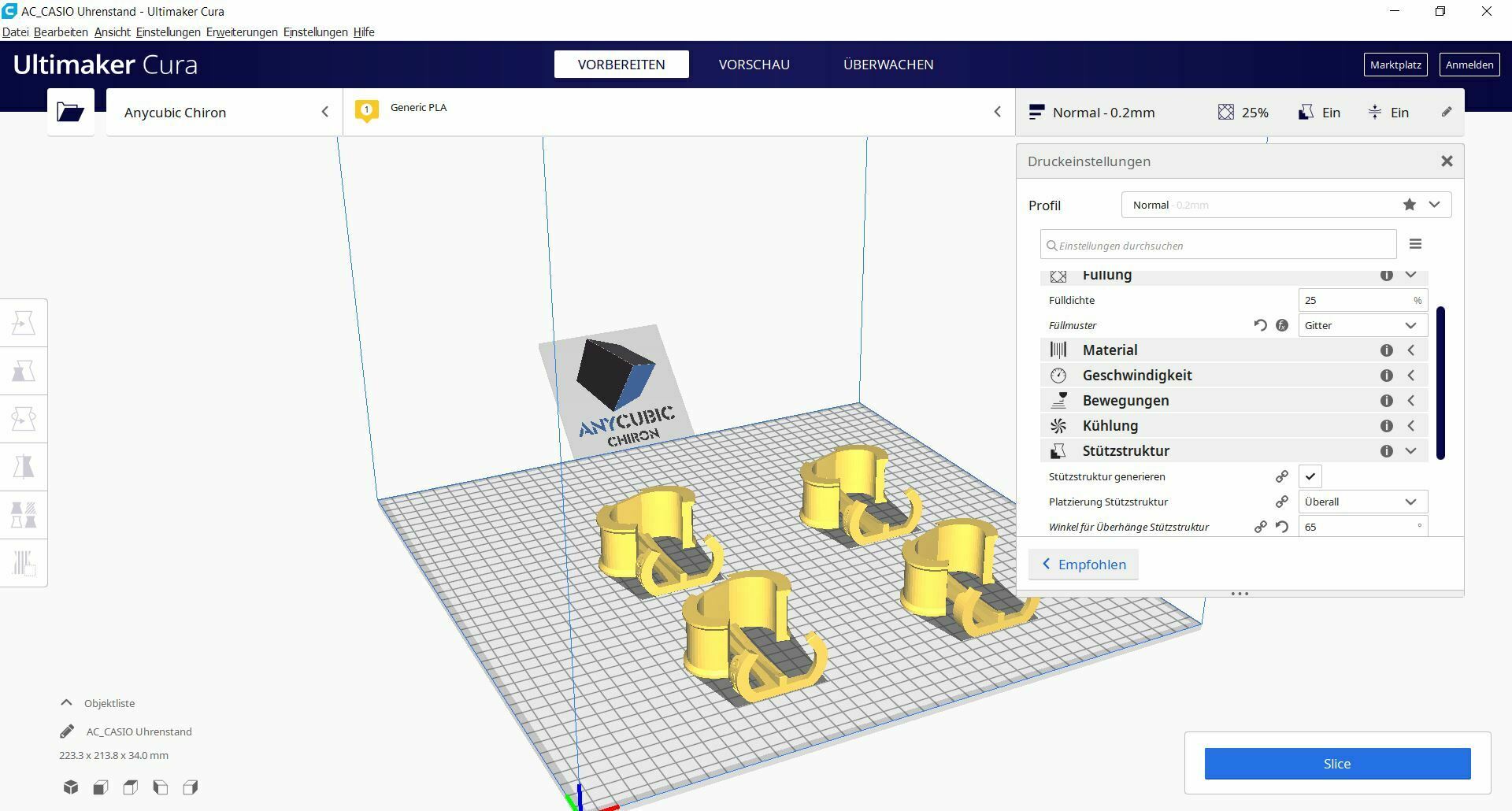Switch to the 3D view cube icon
Viewport: 1512px width, 811px height.
71,787
